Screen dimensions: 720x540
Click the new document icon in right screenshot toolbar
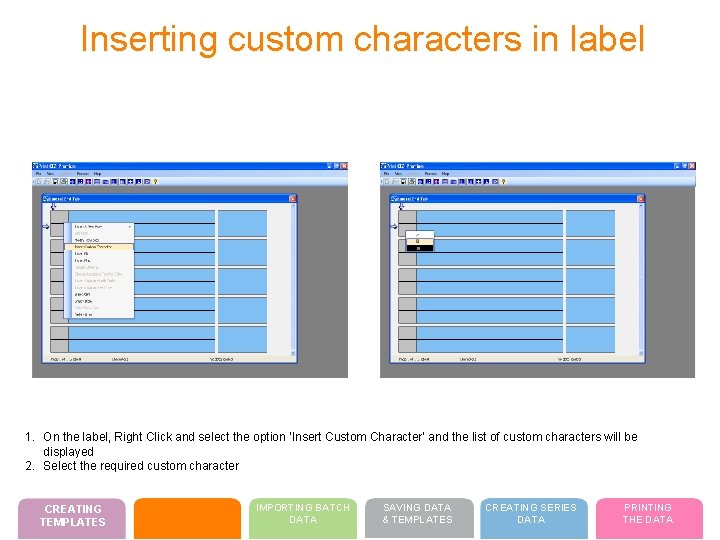(x=387, y=182)
